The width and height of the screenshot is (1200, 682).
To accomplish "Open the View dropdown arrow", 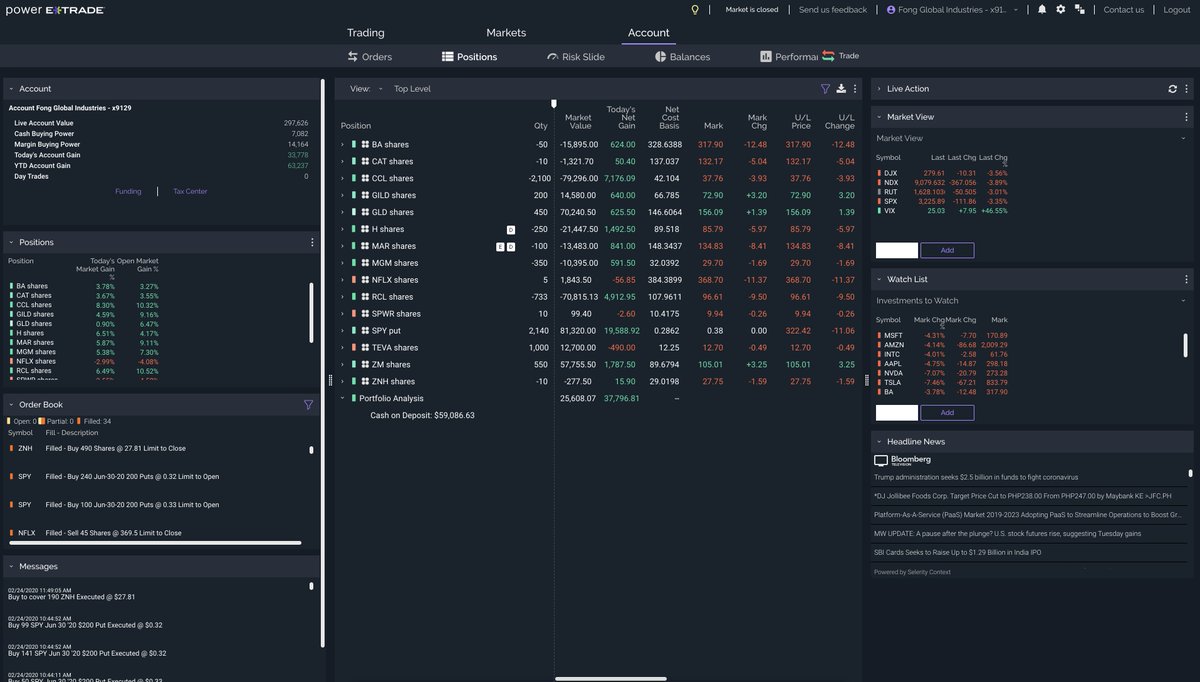I will click(x=381, y=89).
